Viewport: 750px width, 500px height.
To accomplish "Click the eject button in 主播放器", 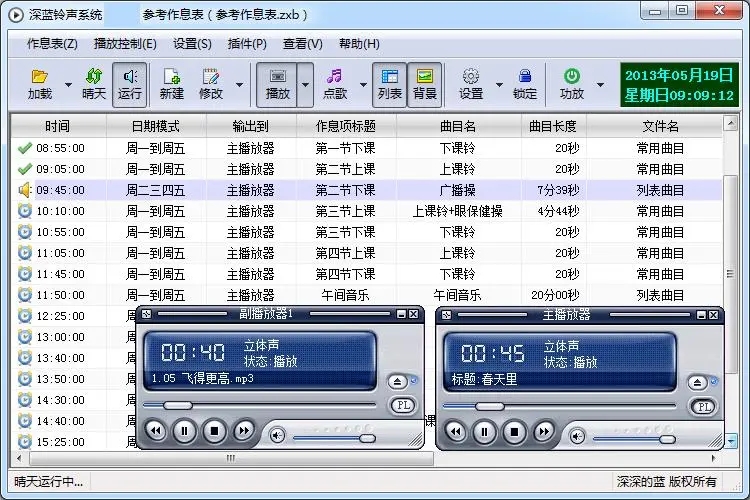I will (x=697, y=383).
